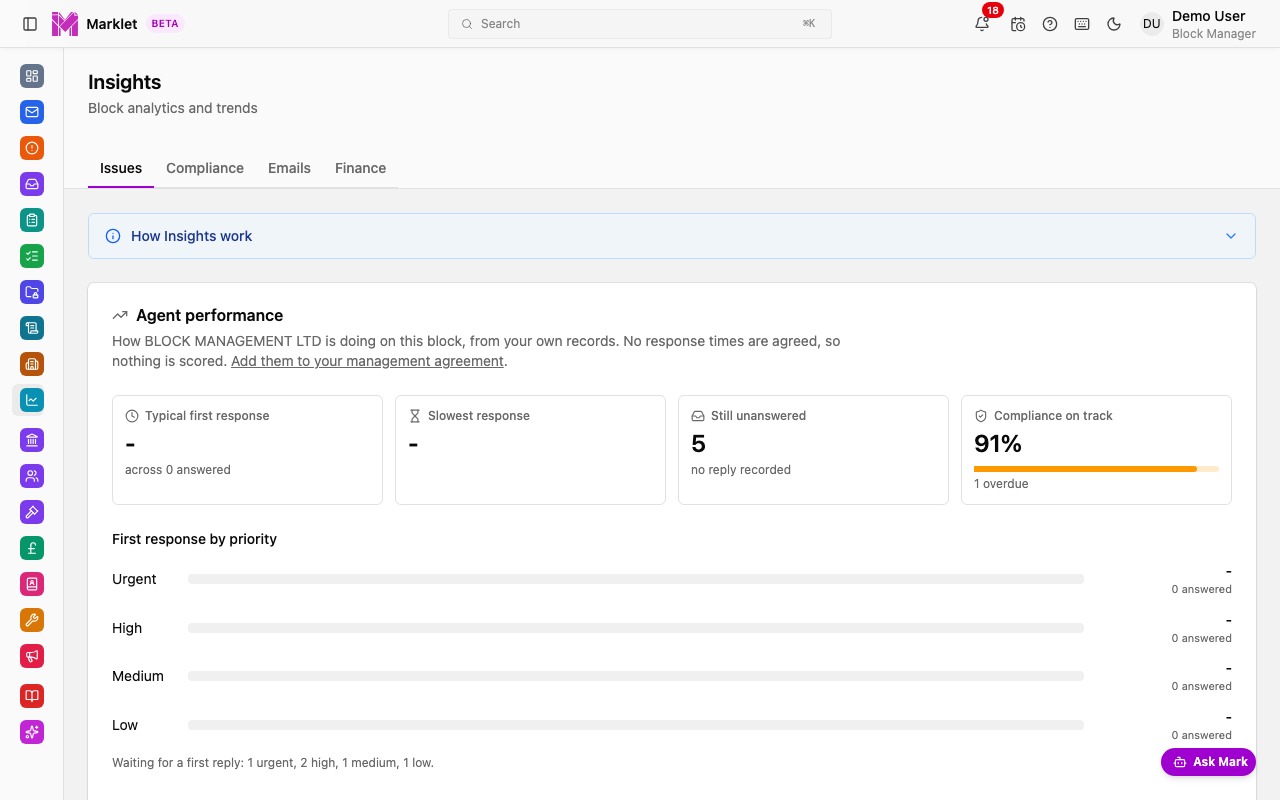Open the locked folder documents icon in the sidebar

(32, 292)
